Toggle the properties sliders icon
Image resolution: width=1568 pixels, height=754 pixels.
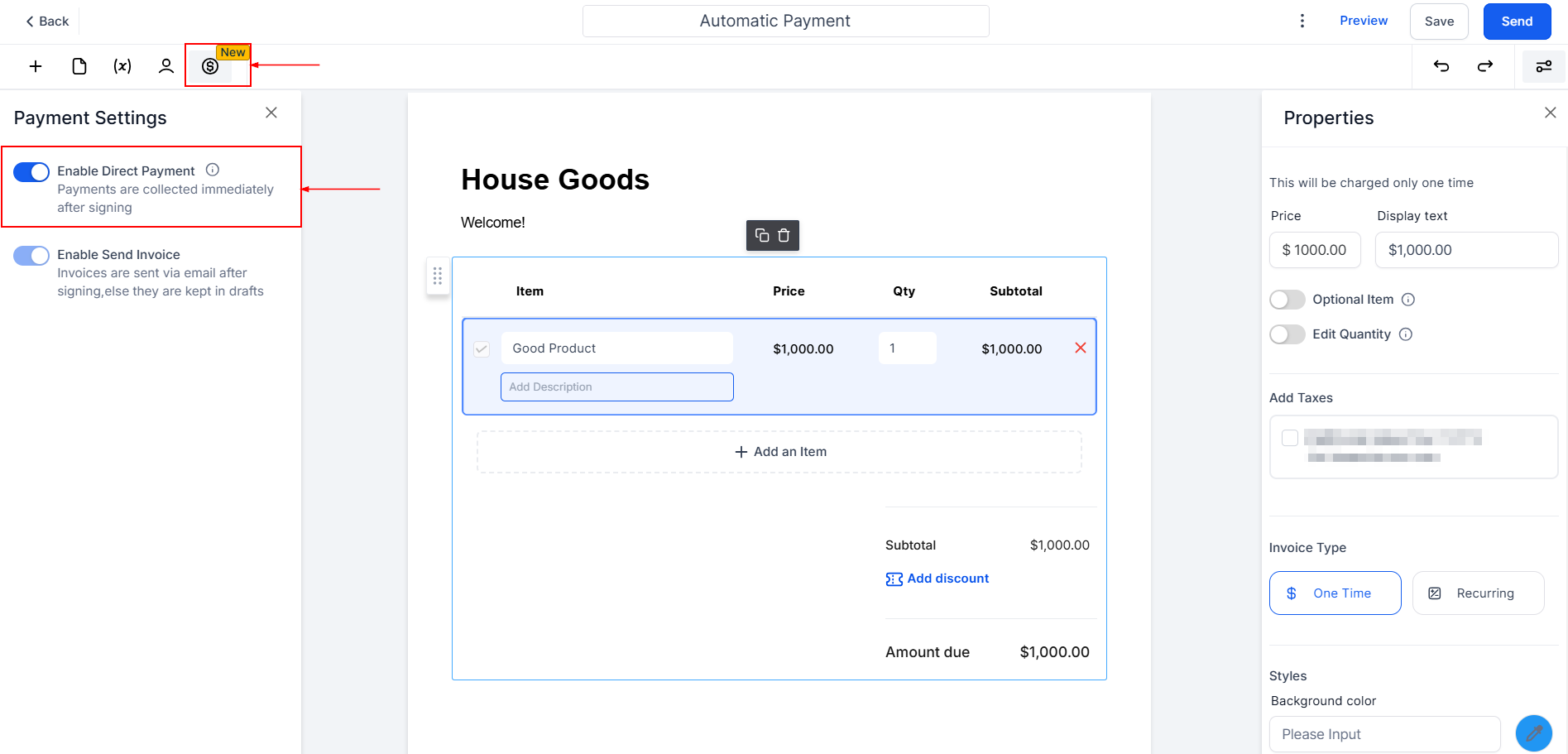[1544, 66]
